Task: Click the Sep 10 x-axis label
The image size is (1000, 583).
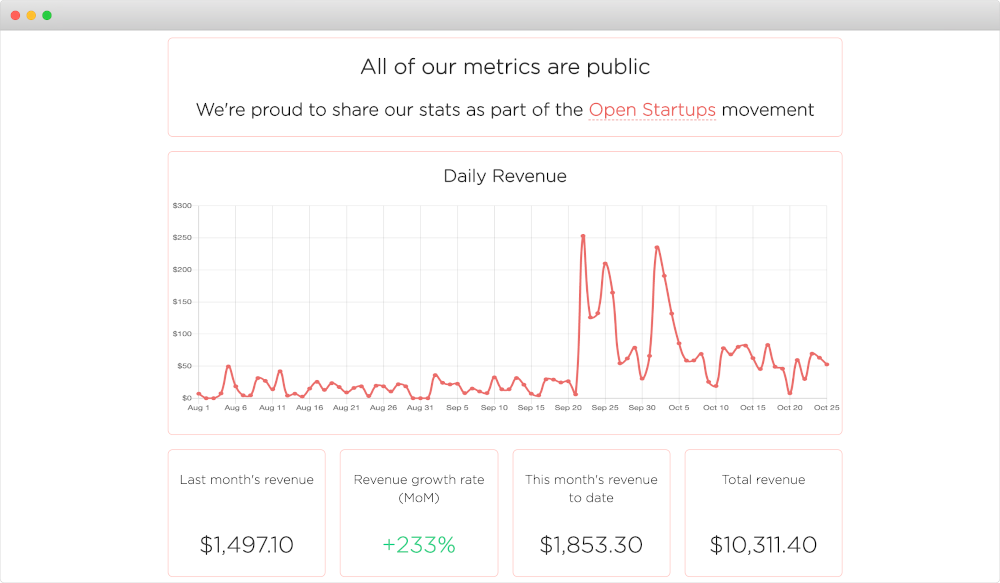Action: (x=494, y=408)
